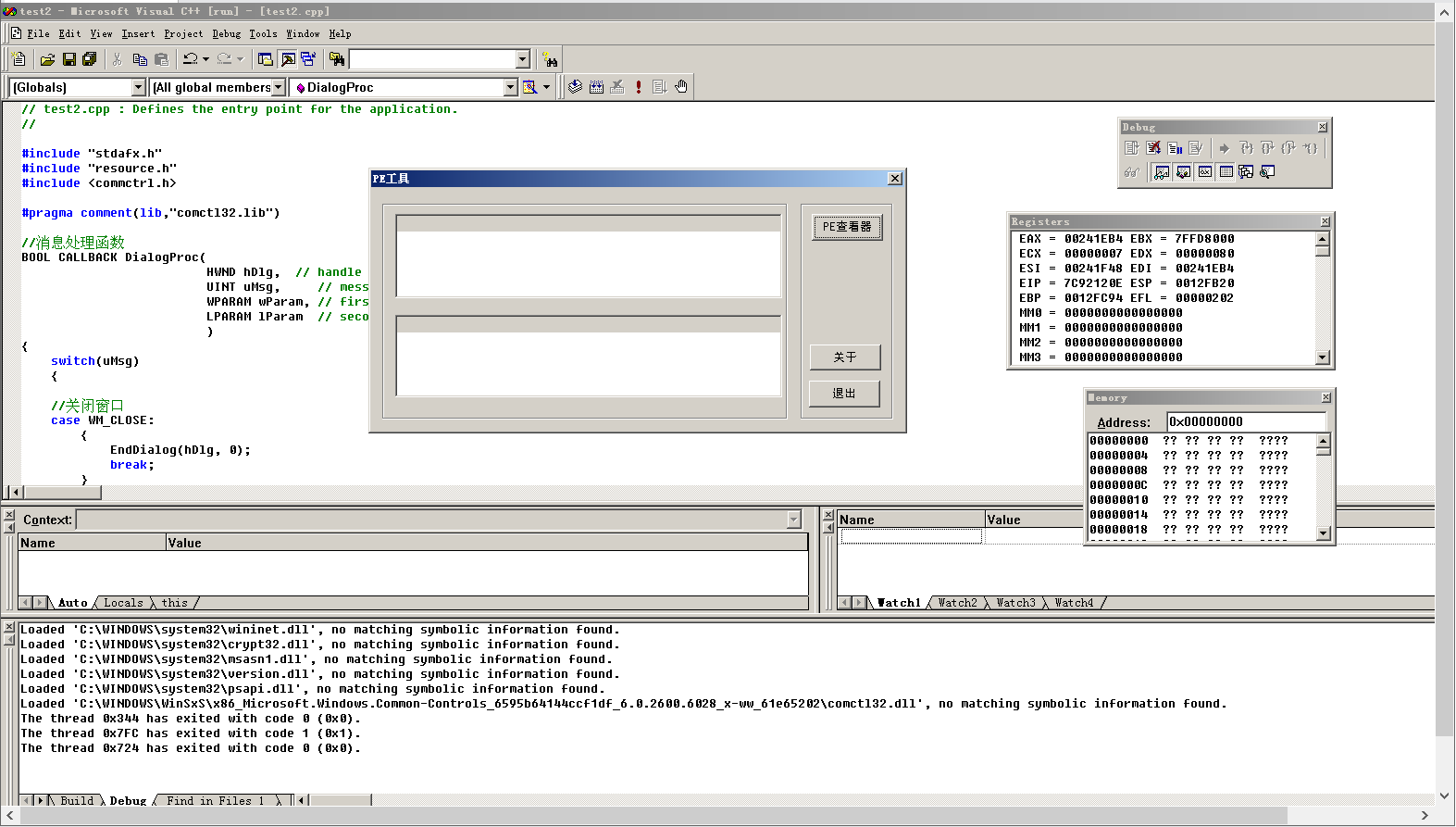Open the Tools menu

(x=263, y=34)
